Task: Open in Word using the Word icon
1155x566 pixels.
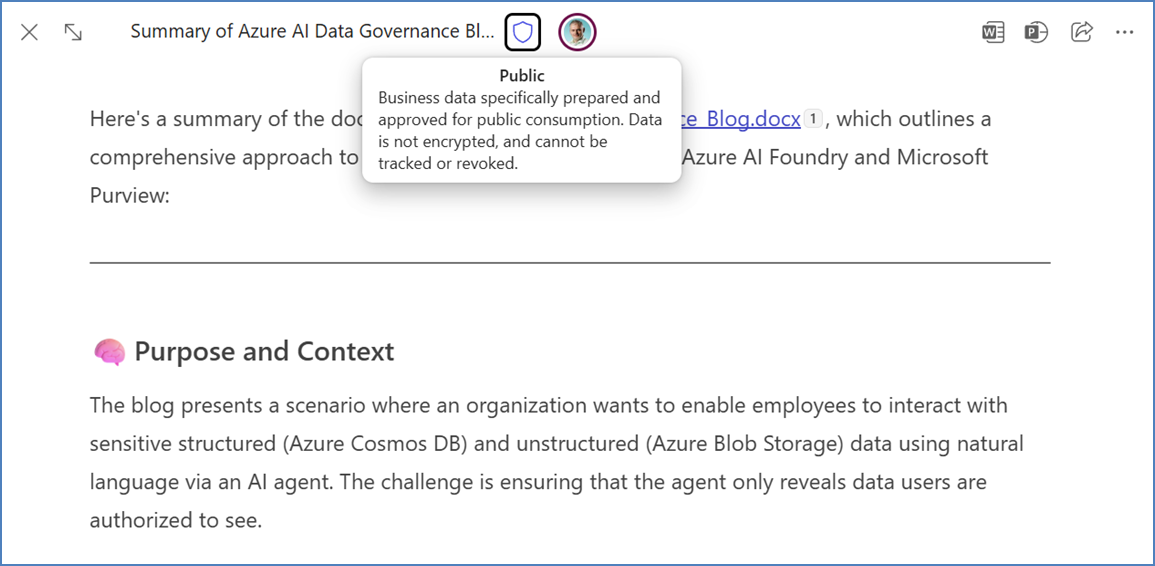Action: pyautogui.click(x=992, y=32)
